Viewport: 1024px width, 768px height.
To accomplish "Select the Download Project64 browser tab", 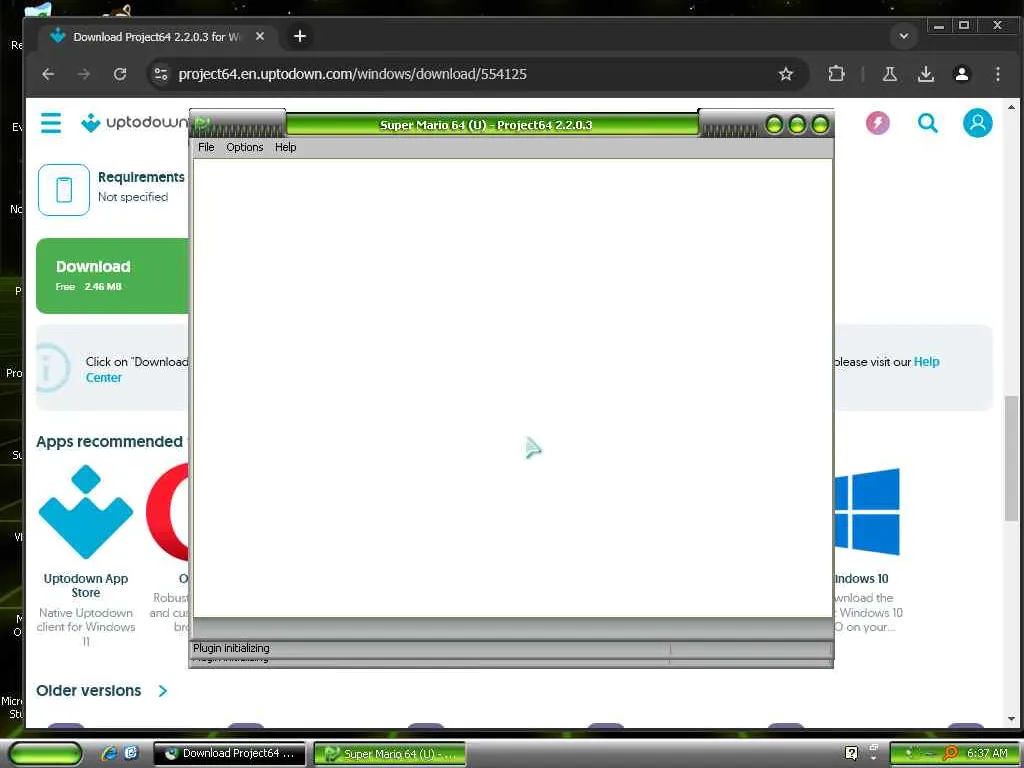I will 157,37.
